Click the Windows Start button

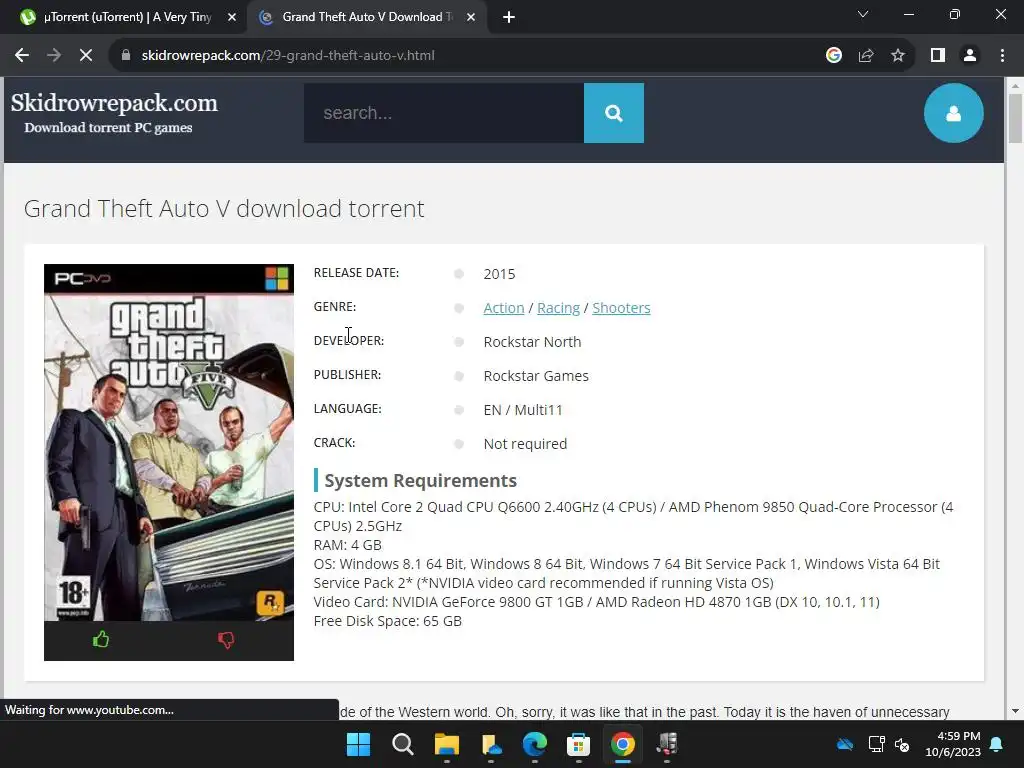click(x=359, y=744)
